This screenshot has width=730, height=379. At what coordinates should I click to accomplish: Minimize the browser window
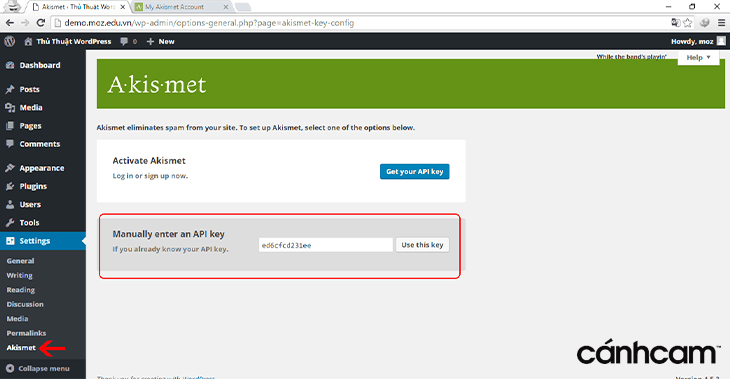(x=669, y=7)
